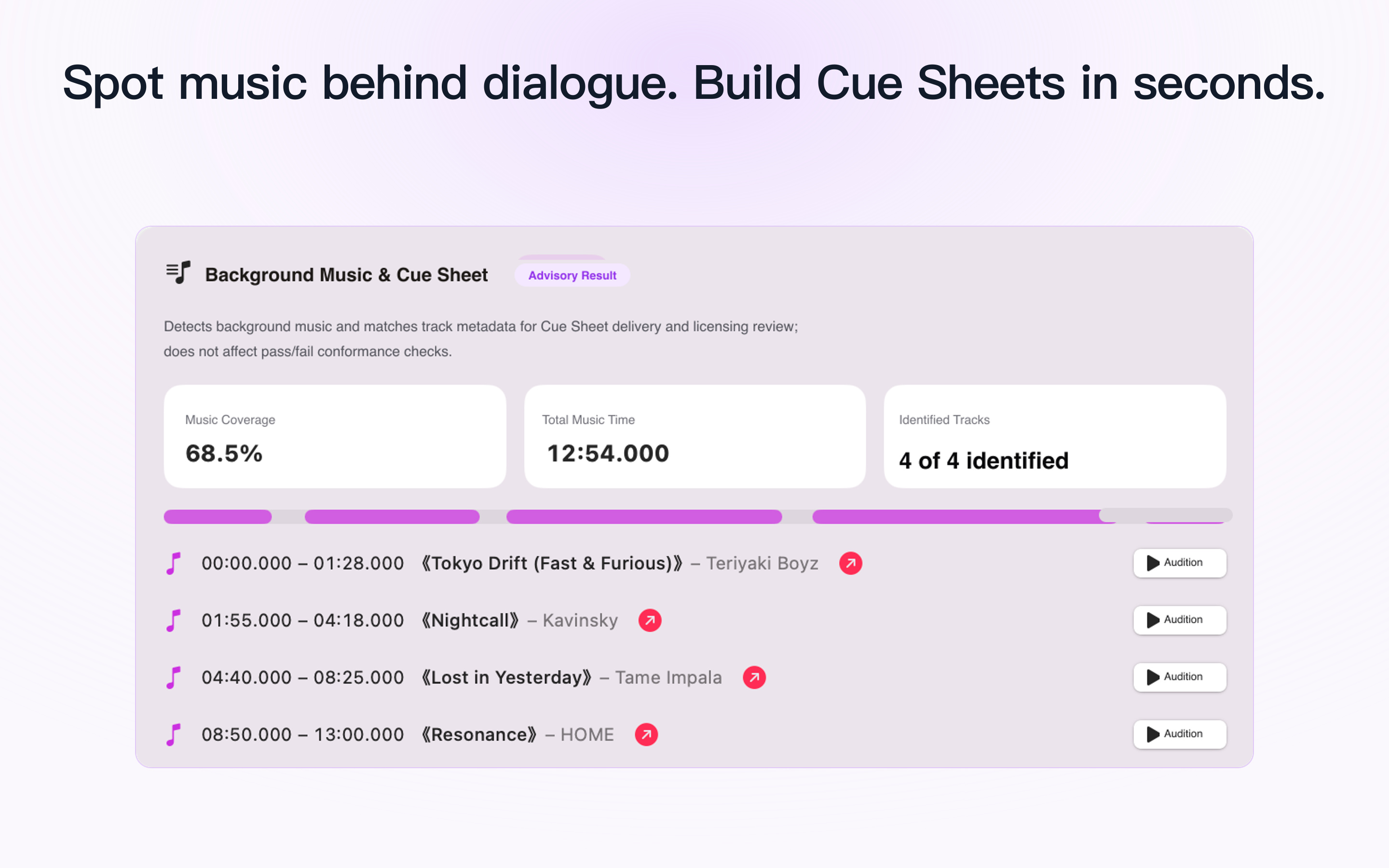
Task: Click the music note icon beside Tokyo Drift
Action: click(173, 563)
